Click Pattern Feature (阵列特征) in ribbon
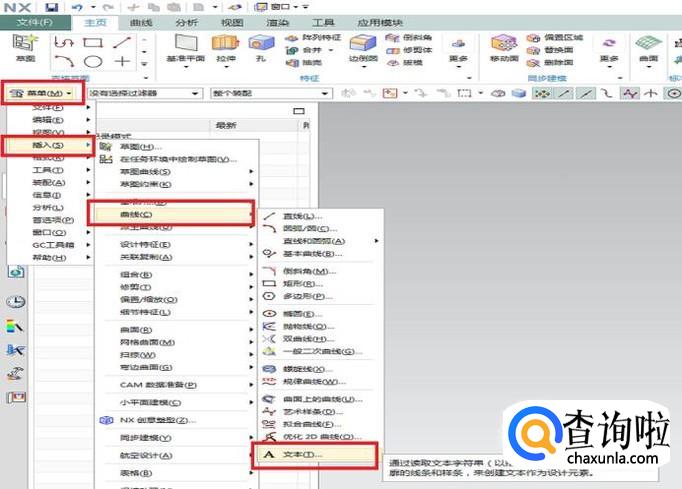The image size is (682, 489). (313, 38)
